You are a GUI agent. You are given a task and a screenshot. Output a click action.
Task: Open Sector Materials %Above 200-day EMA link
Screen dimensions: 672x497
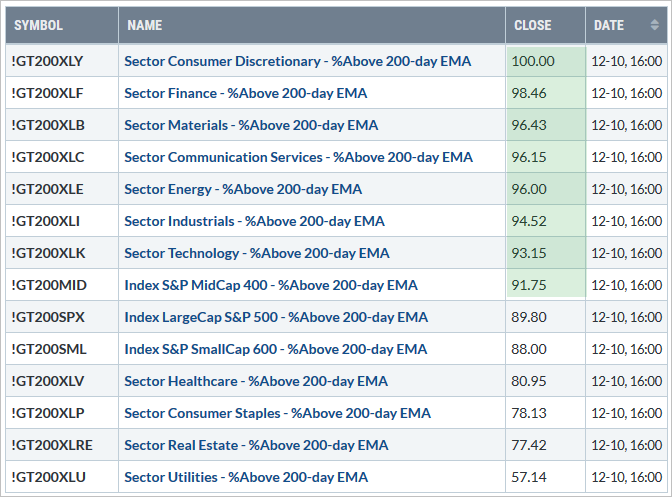click(x=251, y=125)
